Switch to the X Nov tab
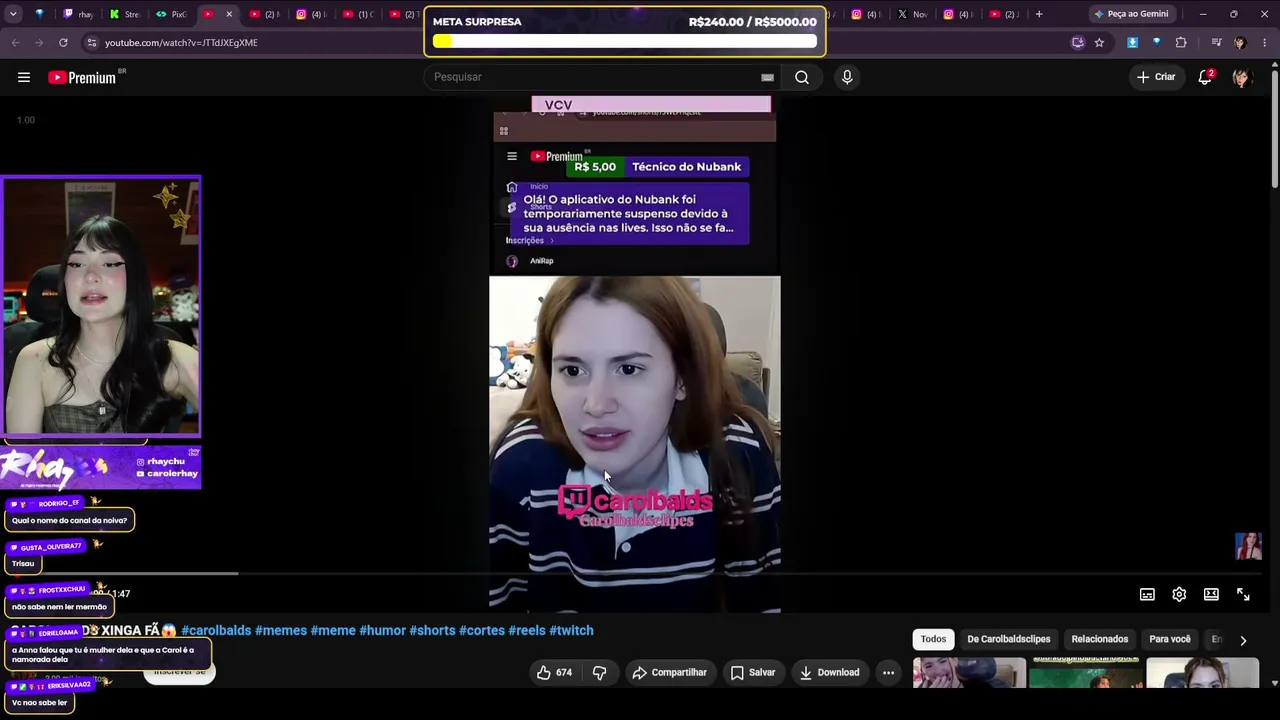 click(913, 14)
